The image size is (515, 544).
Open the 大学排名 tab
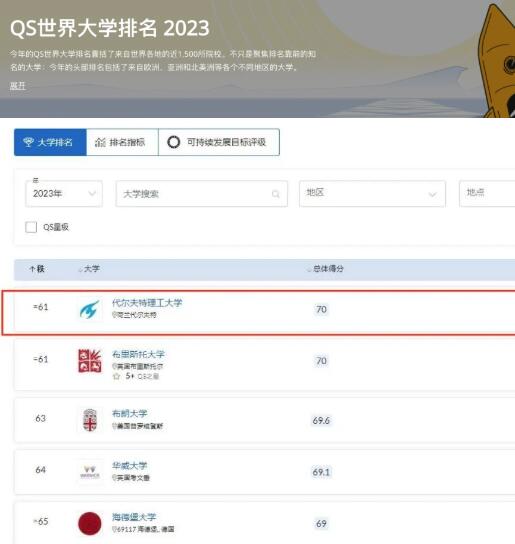[x=50, y=142]
